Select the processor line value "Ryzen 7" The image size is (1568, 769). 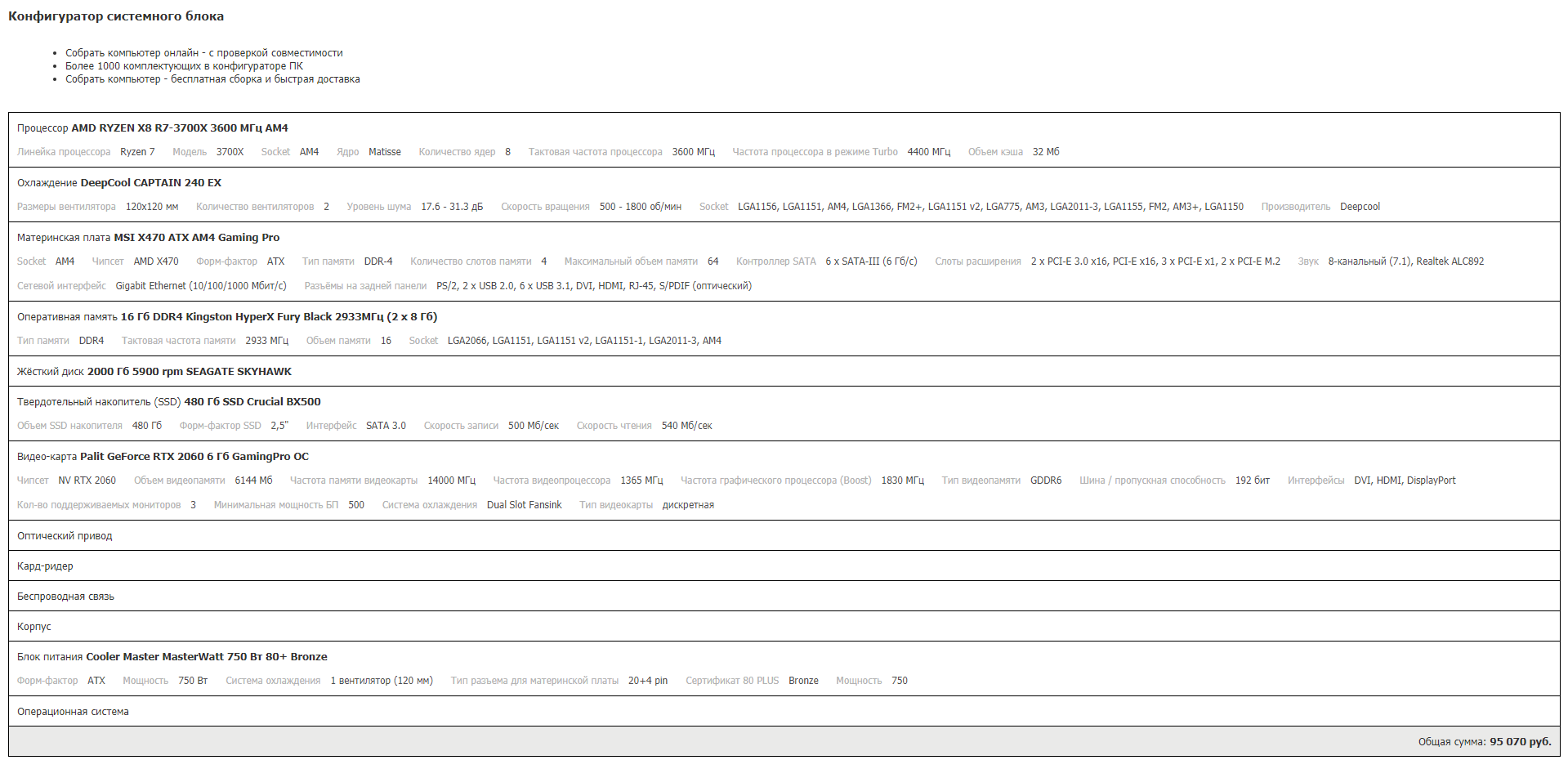pyautogui.click(x=137, y=152)
